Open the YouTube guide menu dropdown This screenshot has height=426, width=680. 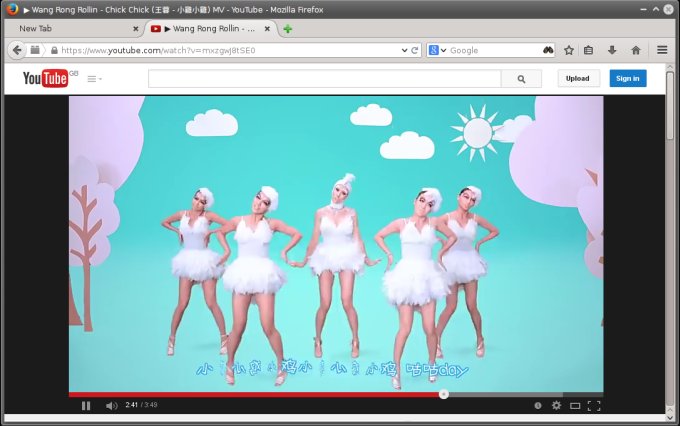(x=95, y=79)
